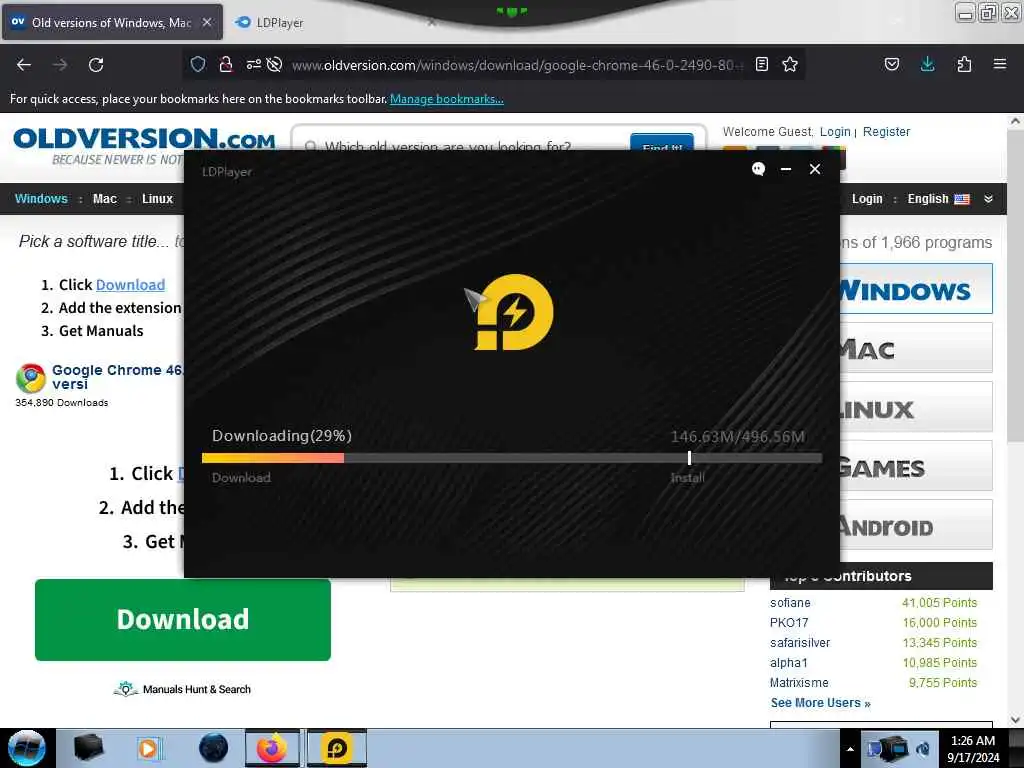
Task: Bookmark this page with the star icon
Action: 790,64
